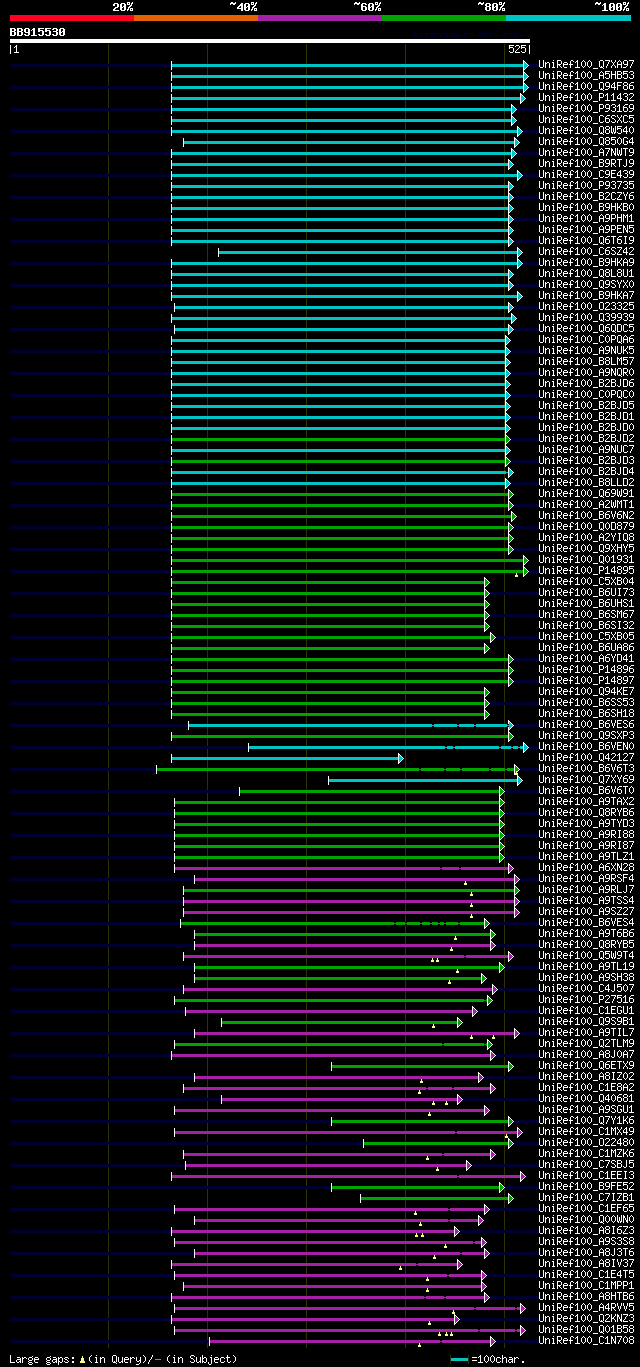Select label UniRef100_A6XN28

point(586,867)
